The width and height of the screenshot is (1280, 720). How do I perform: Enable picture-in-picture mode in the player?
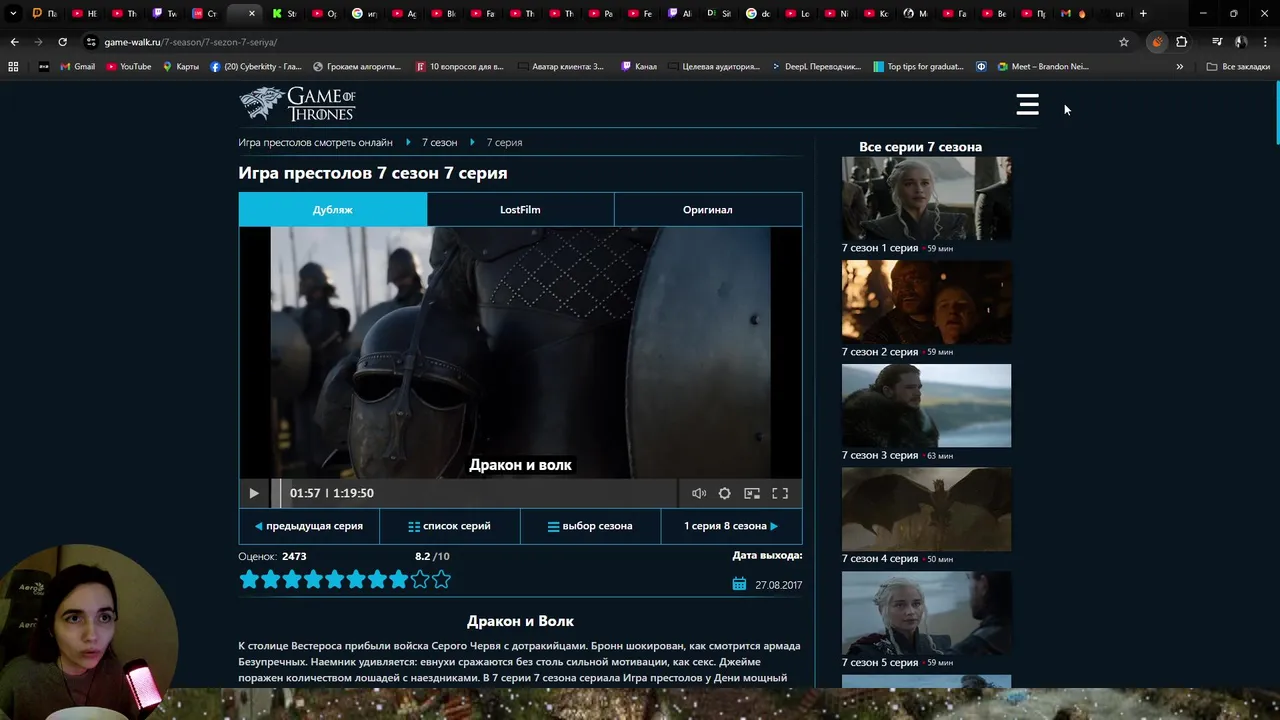(x=752, y=493)
